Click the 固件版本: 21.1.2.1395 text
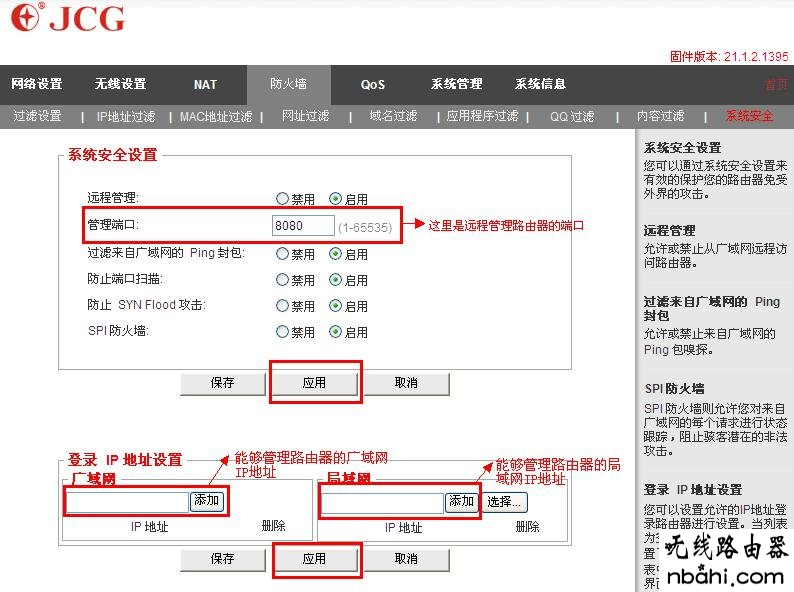Image resolution: width=794 pixels, height=592 pixels. (729, 56)
